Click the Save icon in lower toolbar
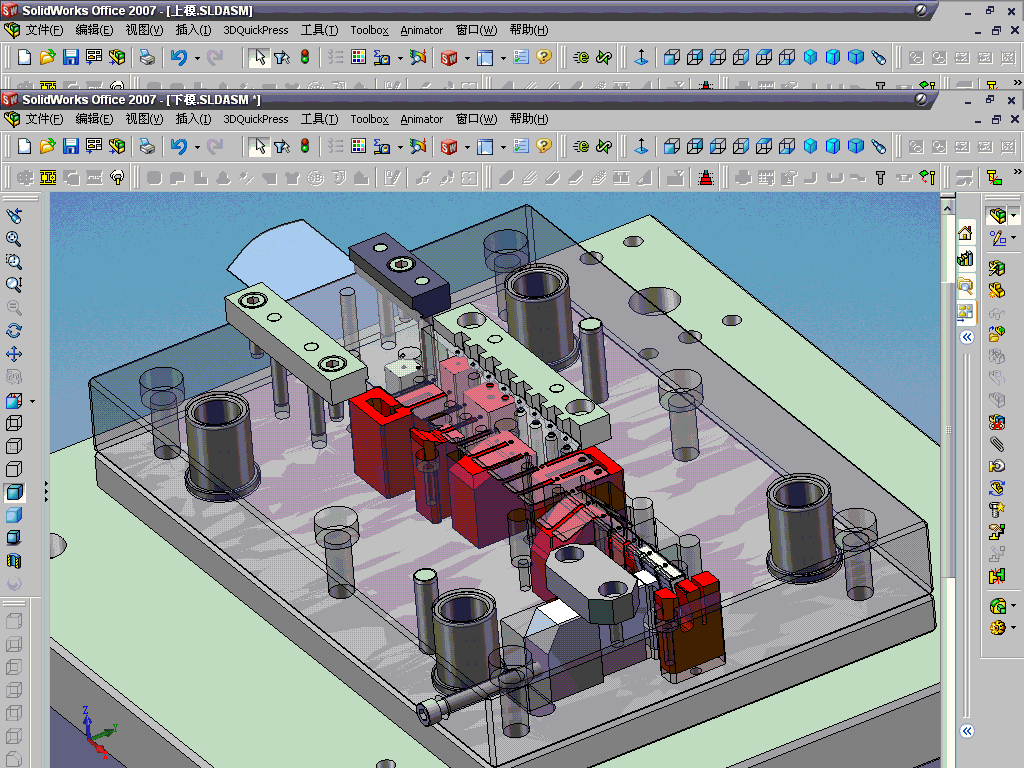This screenshot has width=1024, height=768. [71, 147]
